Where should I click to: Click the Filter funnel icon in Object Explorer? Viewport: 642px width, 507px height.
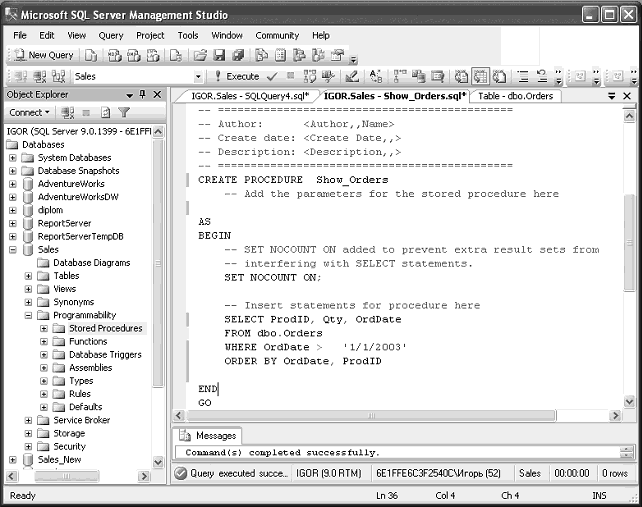coord(124,113)
